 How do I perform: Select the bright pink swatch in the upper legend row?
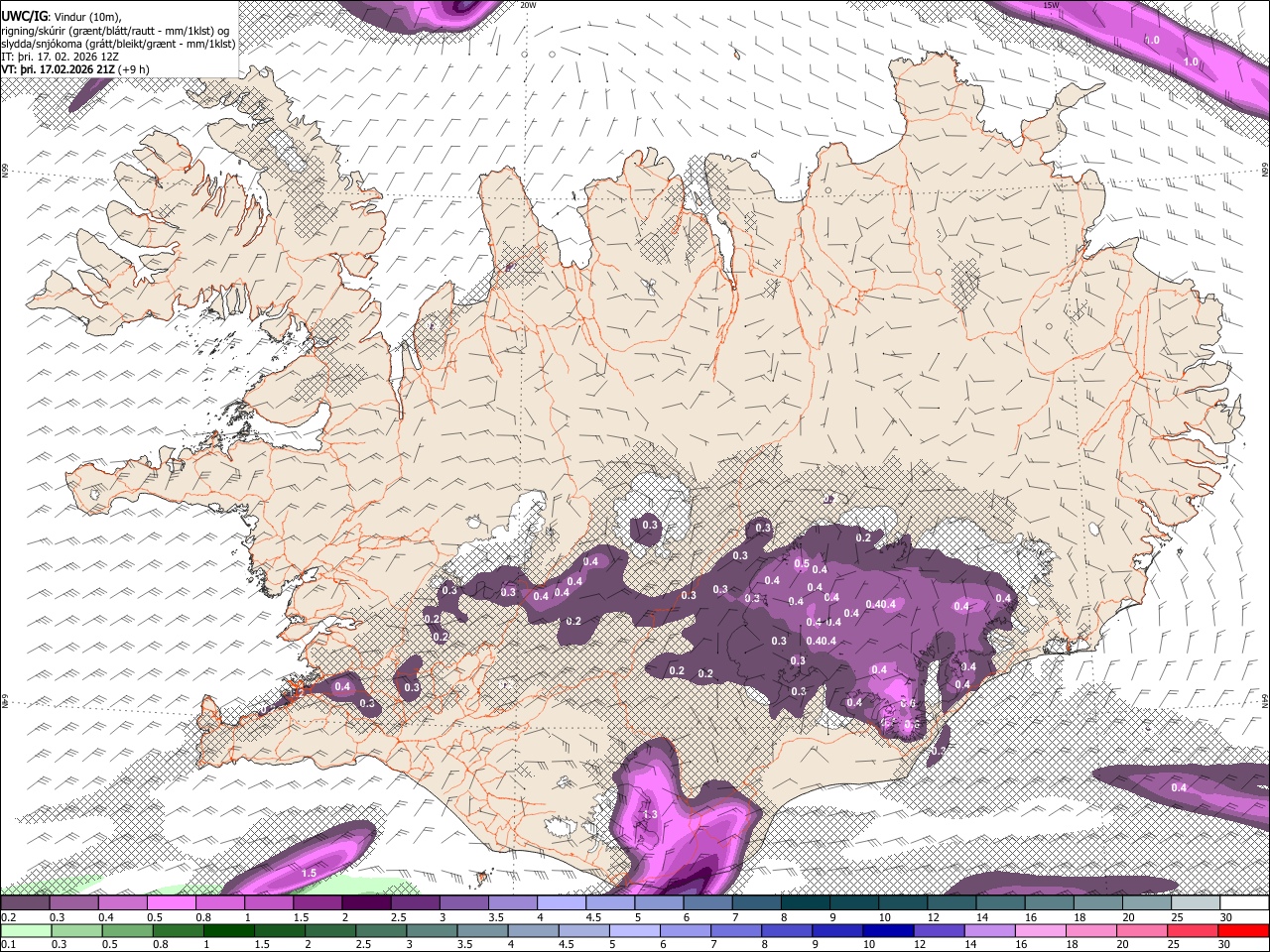[171, 903]
